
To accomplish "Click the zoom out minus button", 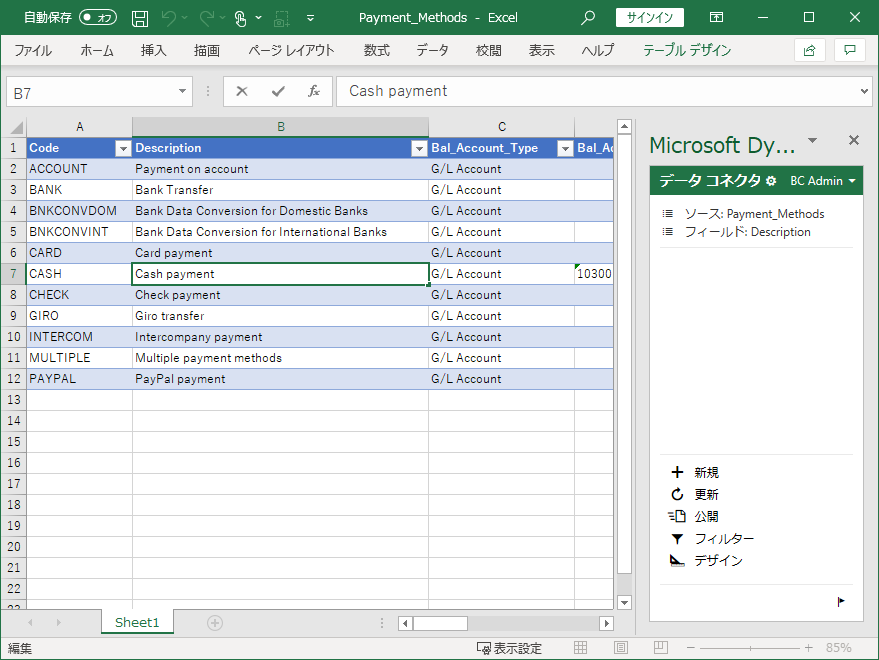I will coord(691,648).
